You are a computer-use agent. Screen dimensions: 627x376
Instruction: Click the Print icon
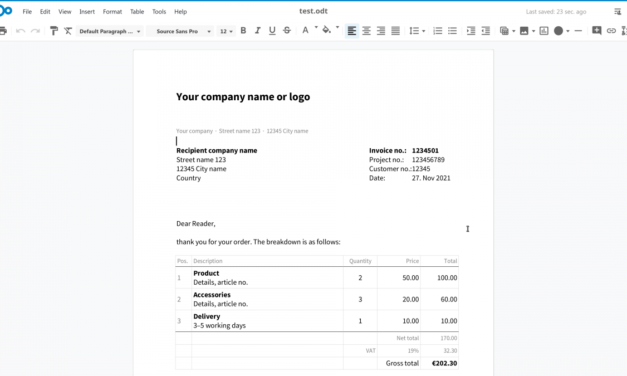pyautogui.click(x=3, y=31)
